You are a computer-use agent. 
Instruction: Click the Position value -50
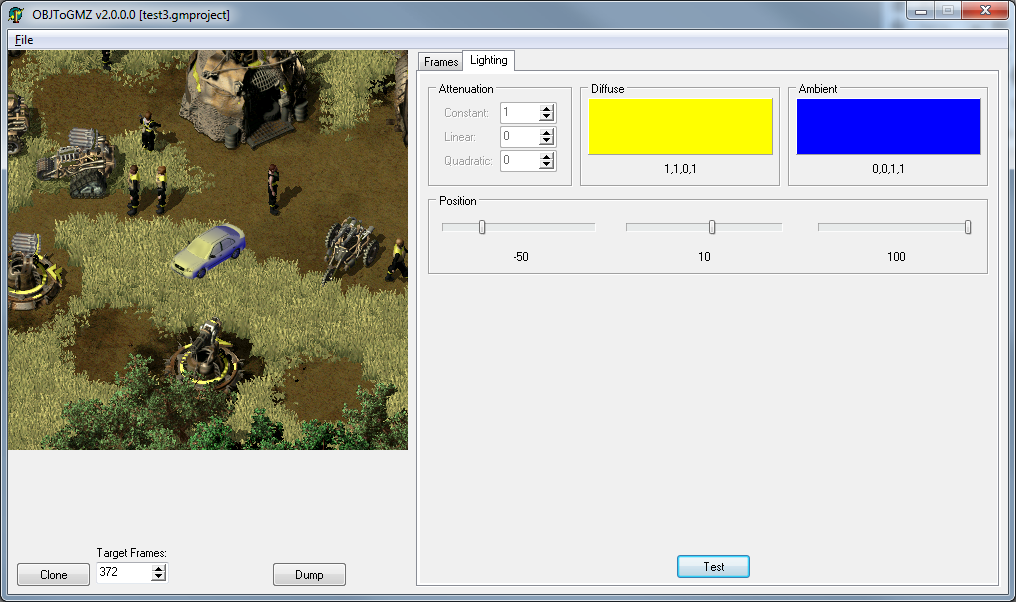[x=521, y=257]
